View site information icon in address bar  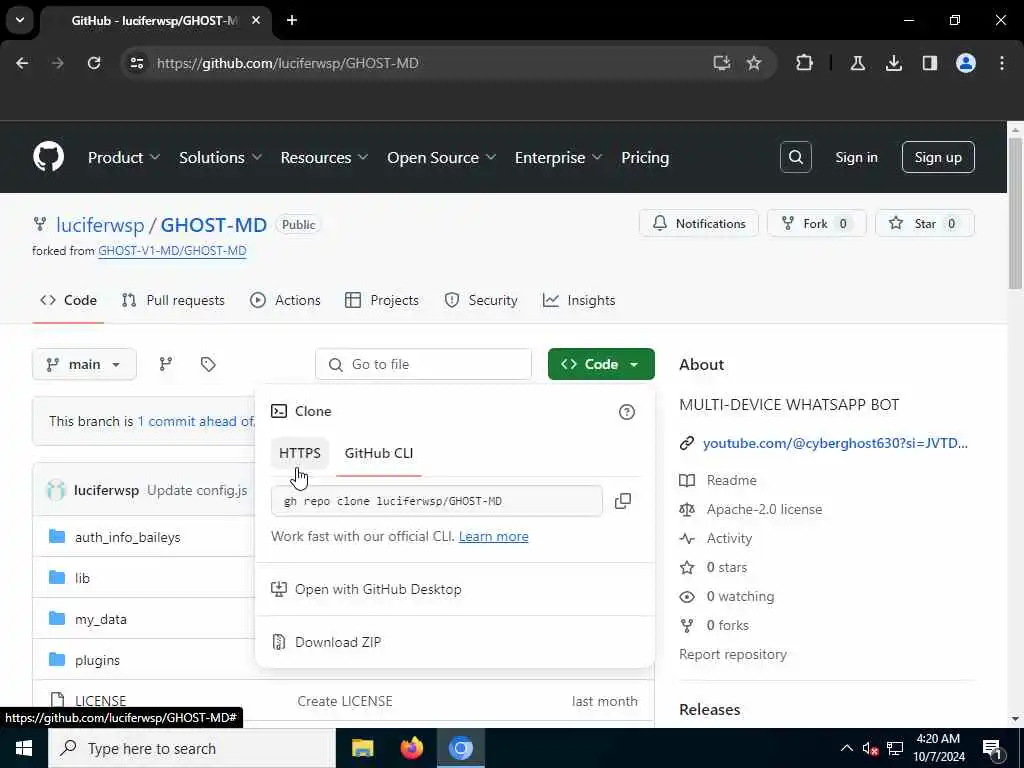coord(136,63)
